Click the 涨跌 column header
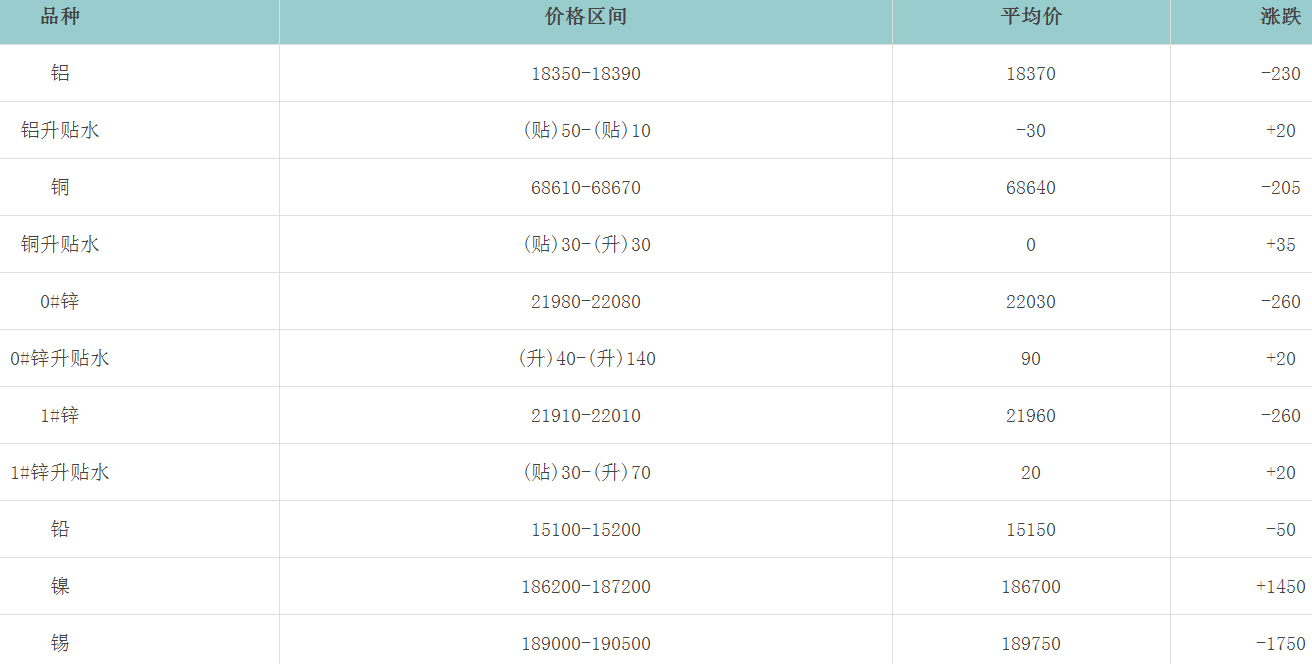The width and height of the screenshot is (1312, 664). (1280, 17)
